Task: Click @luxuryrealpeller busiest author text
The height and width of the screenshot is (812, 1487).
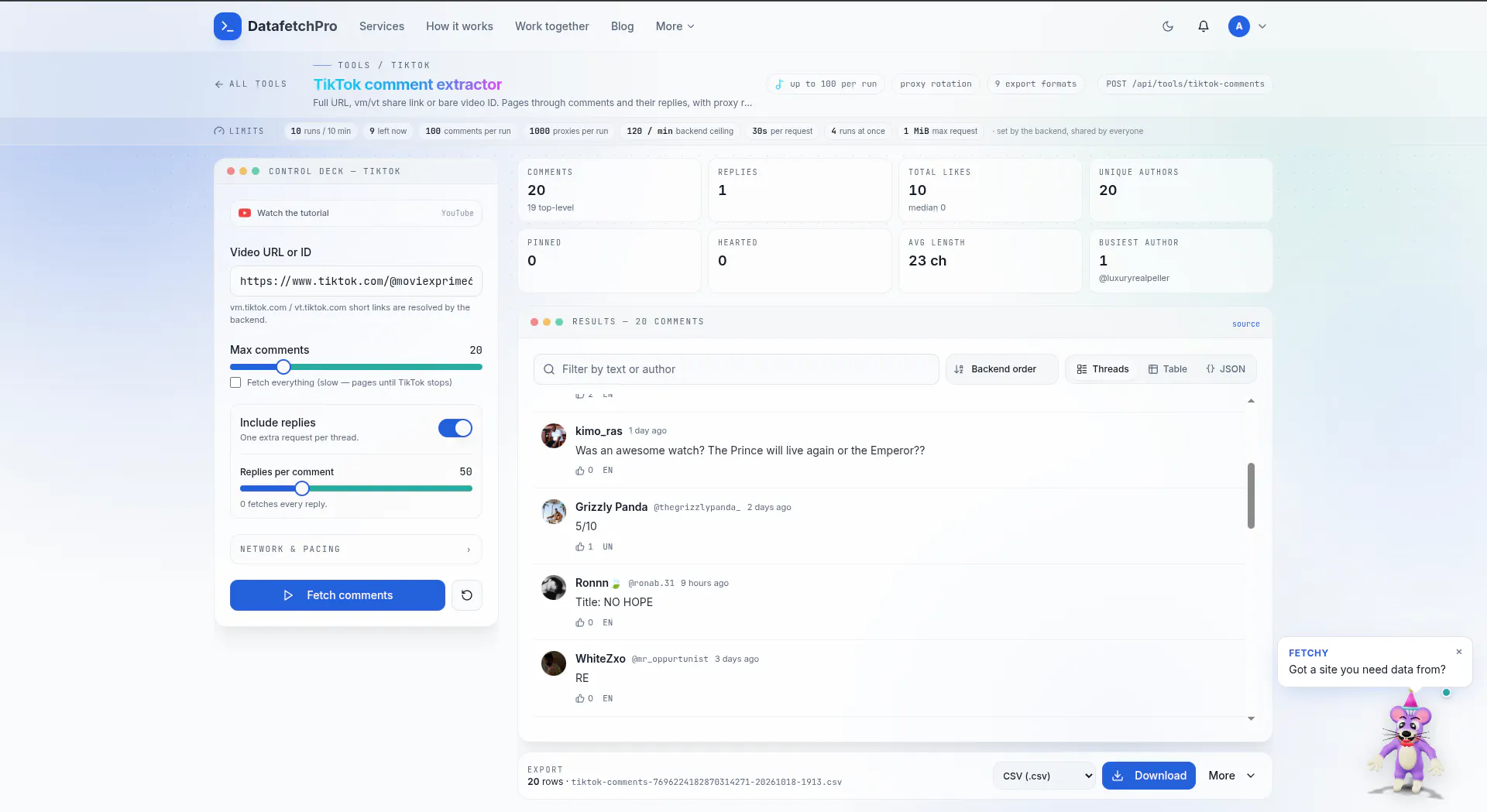Action: click(x=1134, y=279)
